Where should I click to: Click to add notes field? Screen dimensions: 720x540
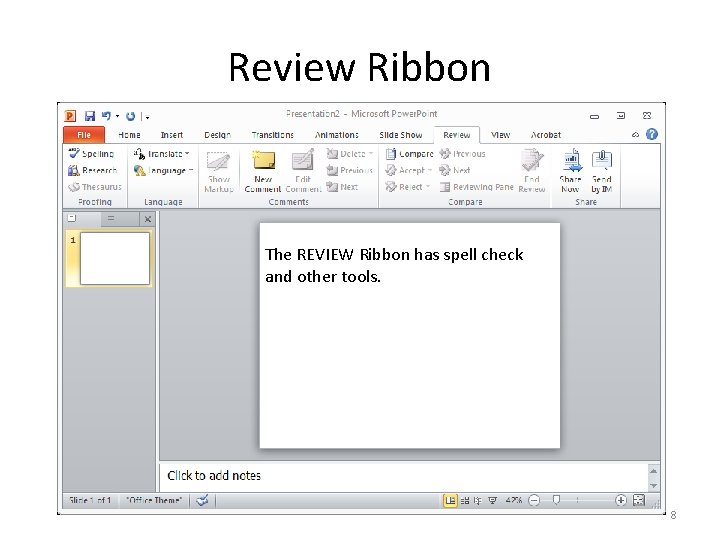(404, 477)
